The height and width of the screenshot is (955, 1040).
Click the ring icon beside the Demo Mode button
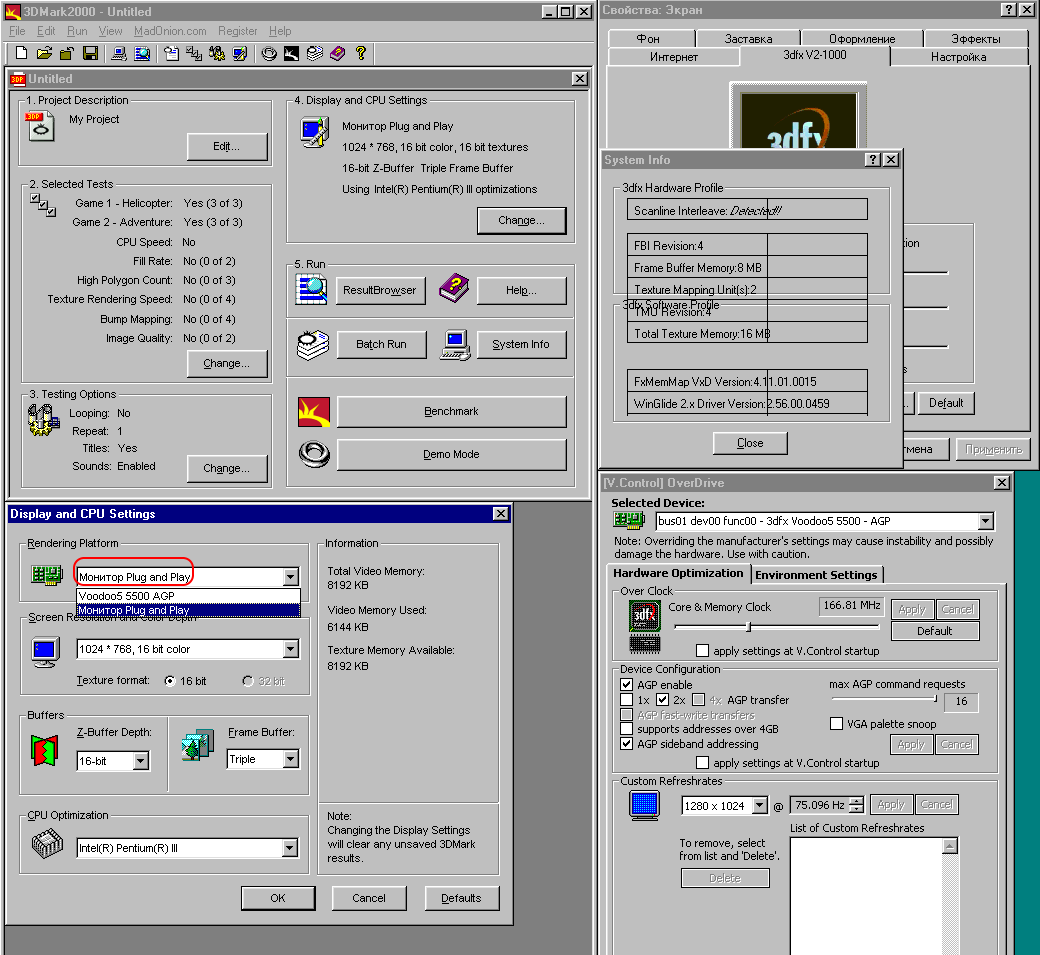314,454
